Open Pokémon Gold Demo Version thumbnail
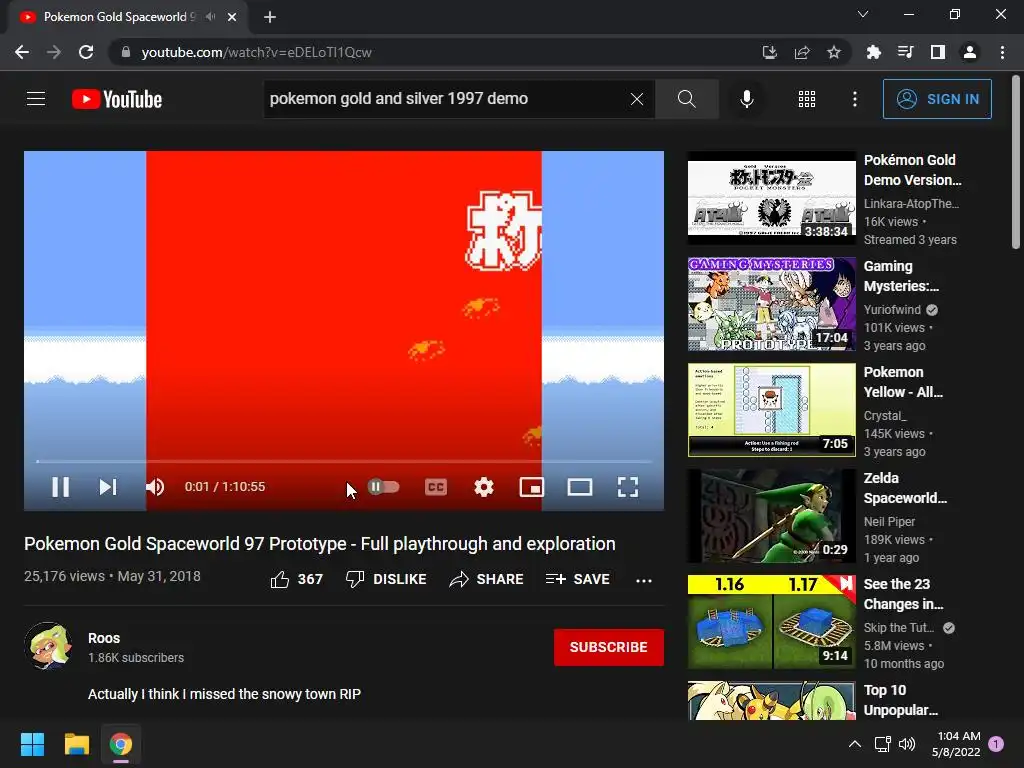Image resolution: width=1024 pixels, height=768 pixels. click(x=771, y=198)
